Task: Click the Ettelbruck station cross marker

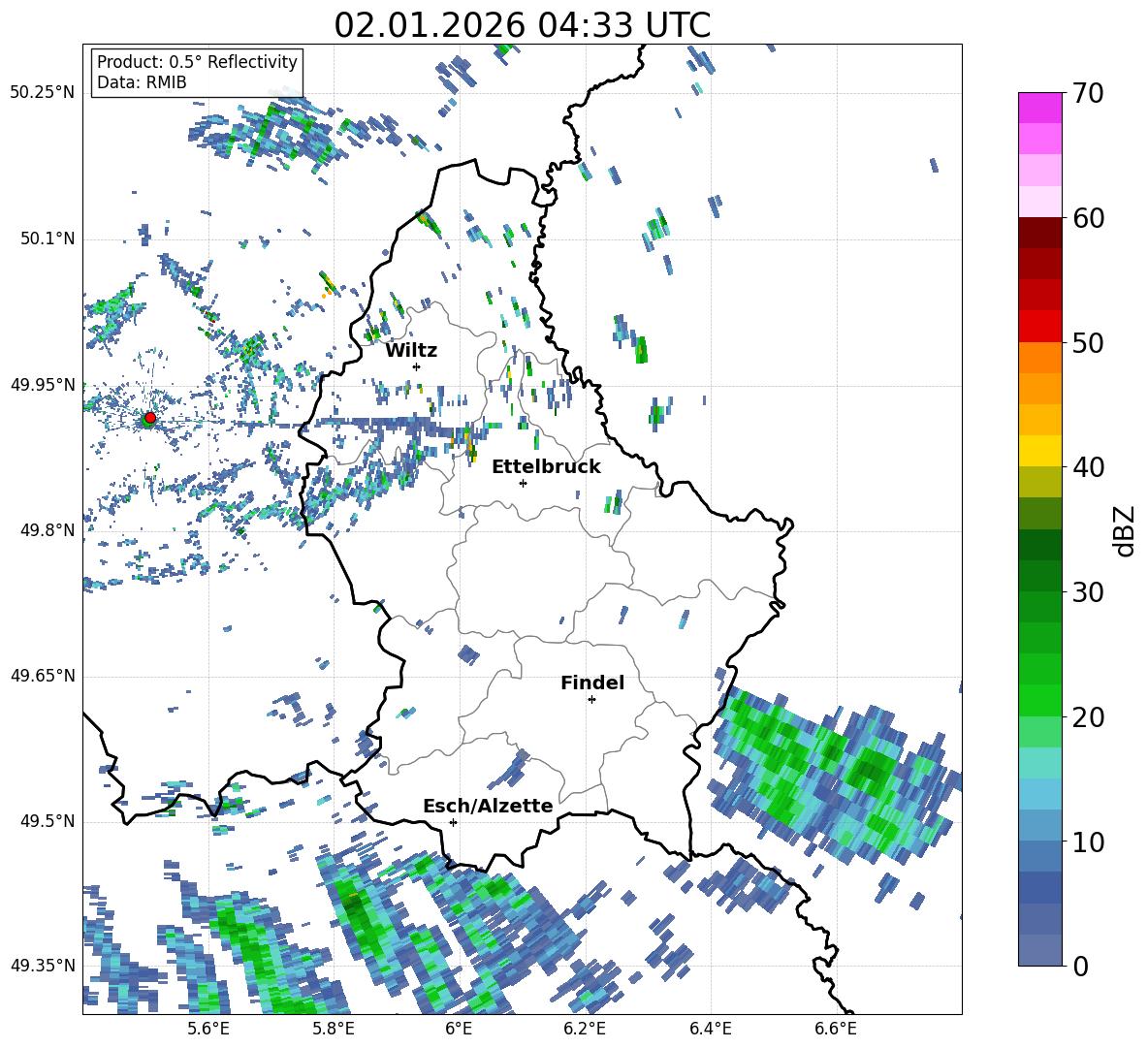Action: click(x=523, y=483)
